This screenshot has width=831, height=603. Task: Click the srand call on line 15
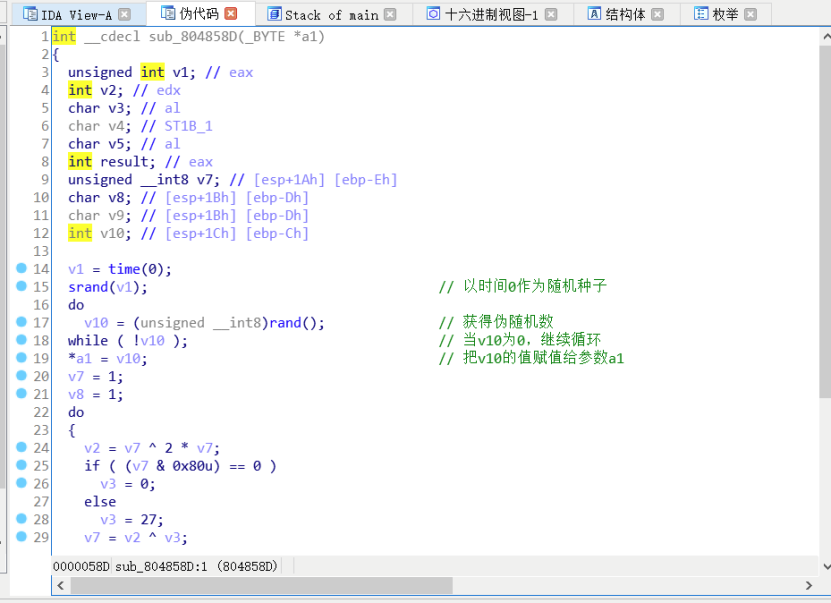pos(86,287)
